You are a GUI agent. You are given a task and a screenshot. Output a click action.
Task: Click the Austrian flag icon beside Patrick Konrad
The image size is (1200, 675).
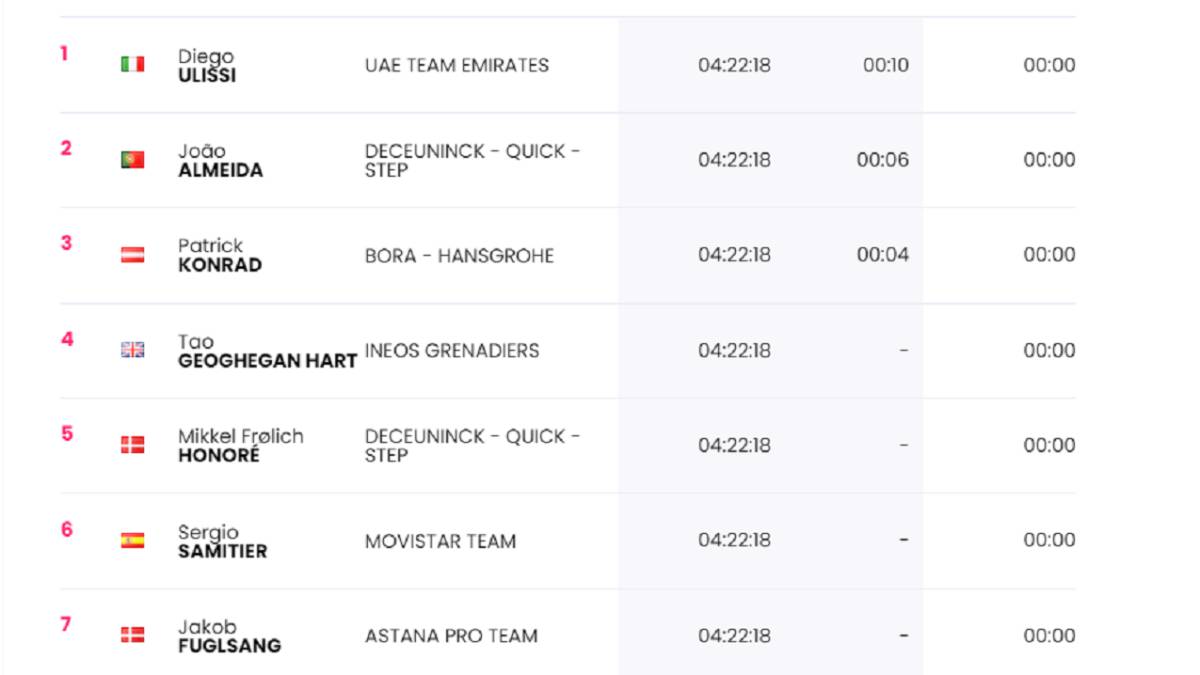point(132,255)
